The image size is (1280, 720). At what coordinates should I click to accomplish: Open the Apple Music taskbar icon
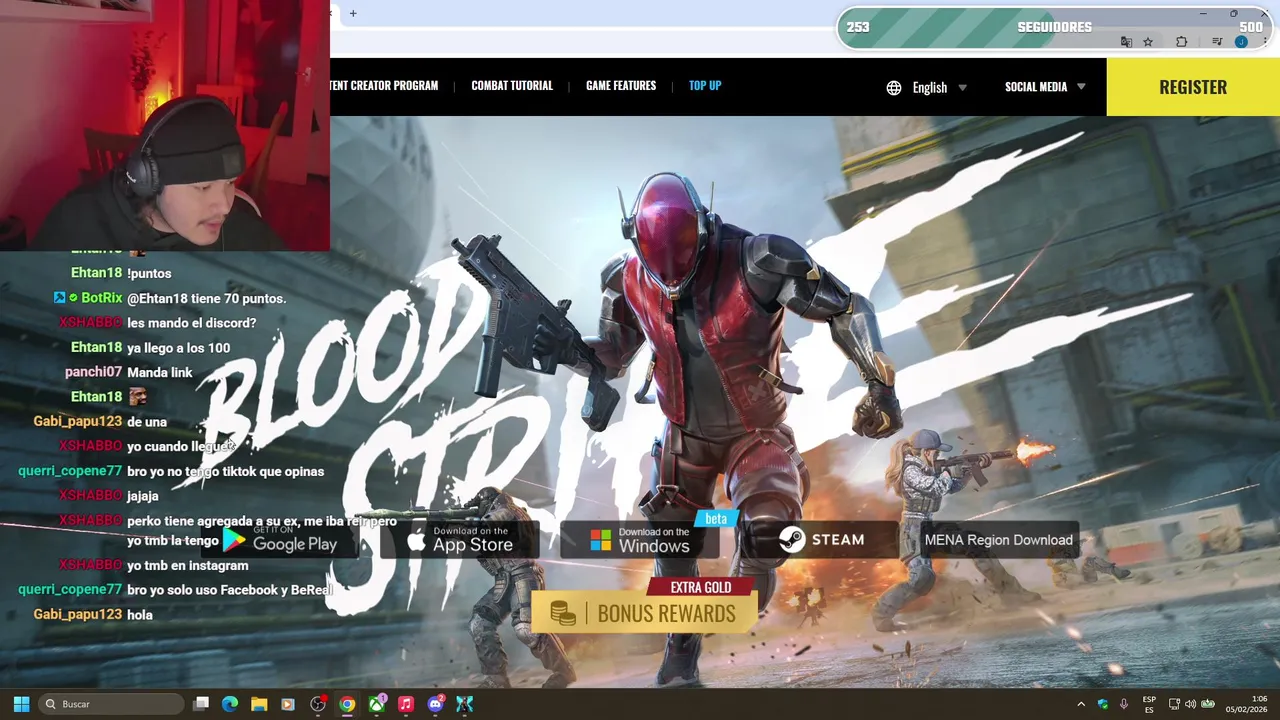tap(406, 704)
